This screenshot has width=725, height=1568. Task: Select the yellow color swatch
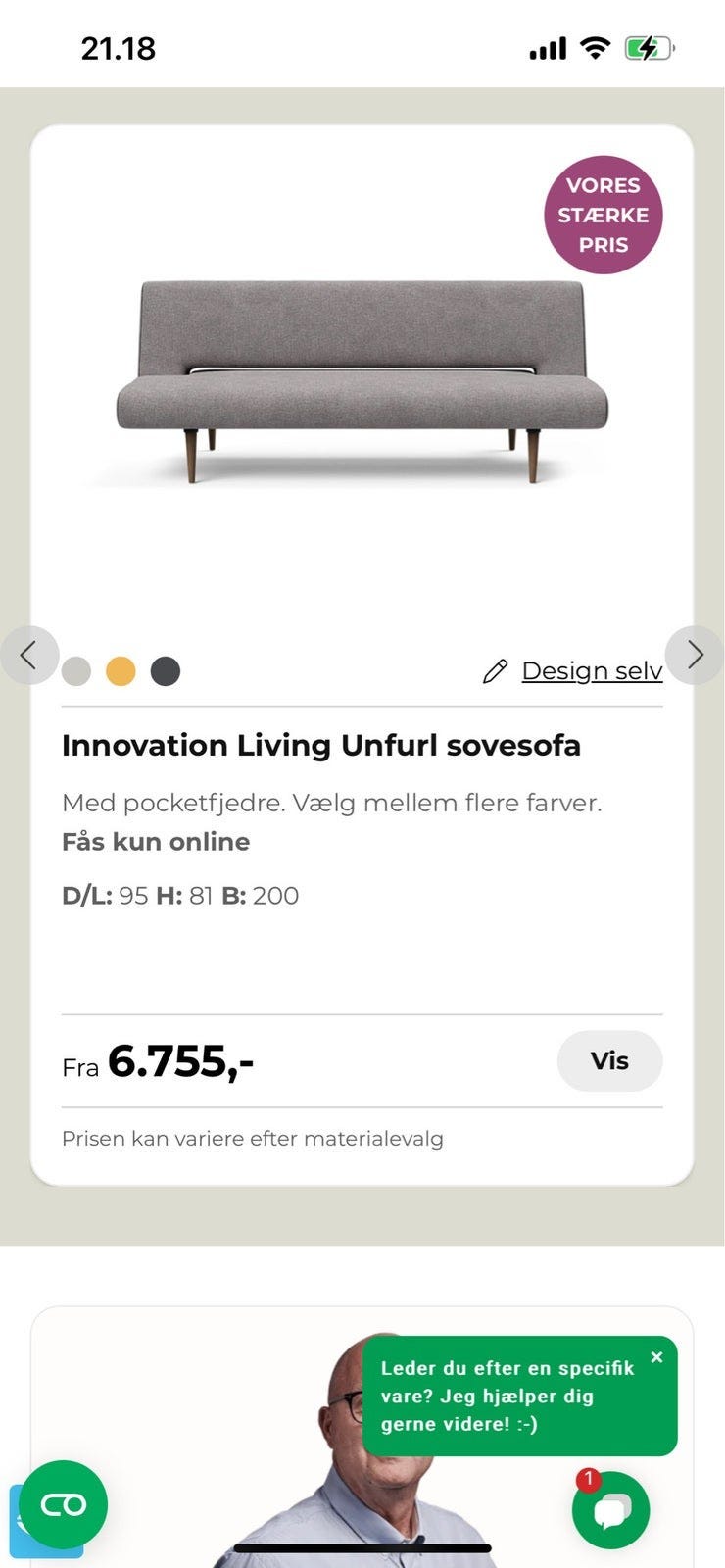coord(121,671)
